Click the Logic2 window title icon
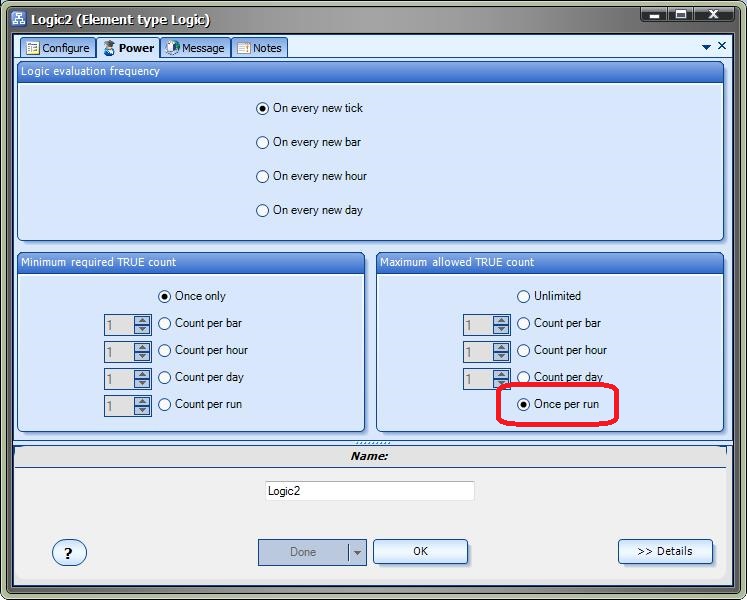747x600 pixels. tap(19, 19)
